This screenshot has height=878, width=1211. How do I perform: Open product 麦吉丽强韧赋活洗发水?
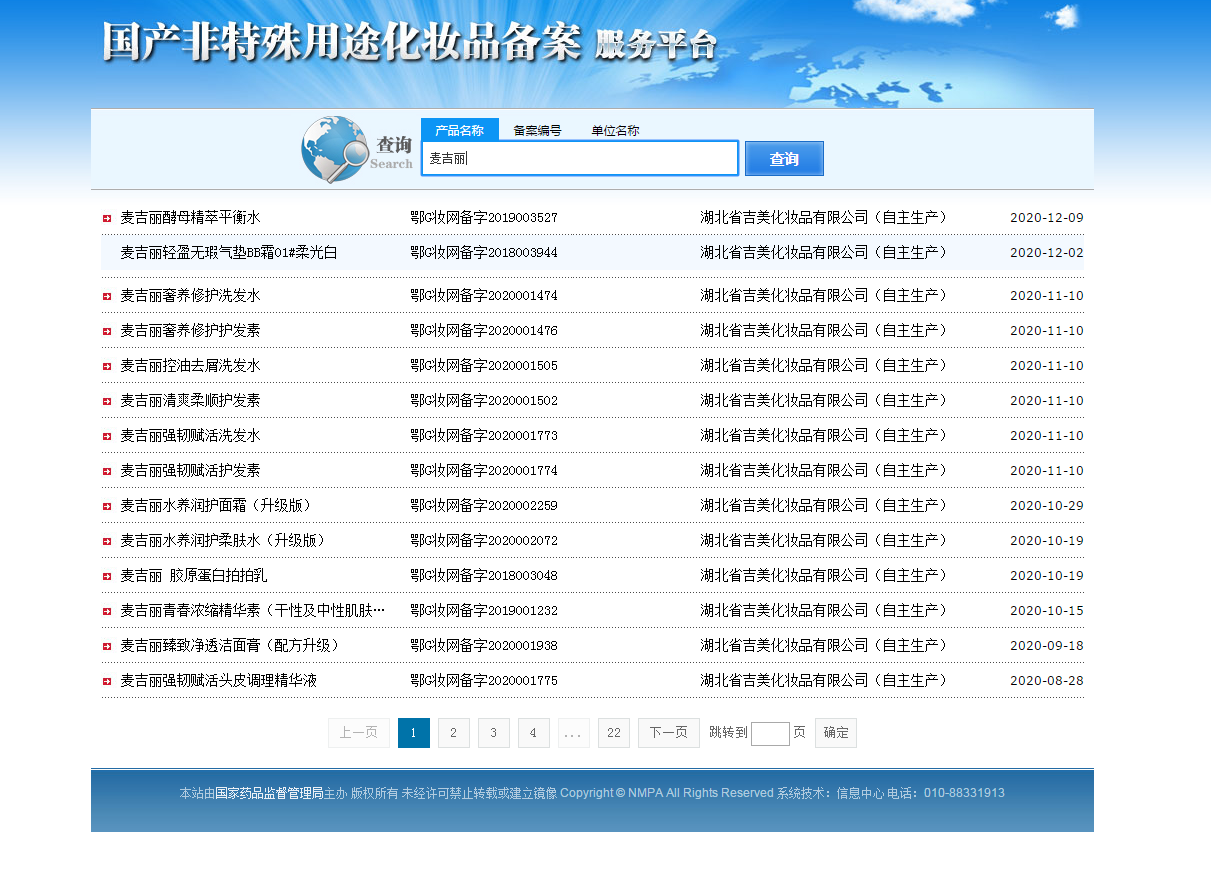pyautogui.click(x=190, y=435)
